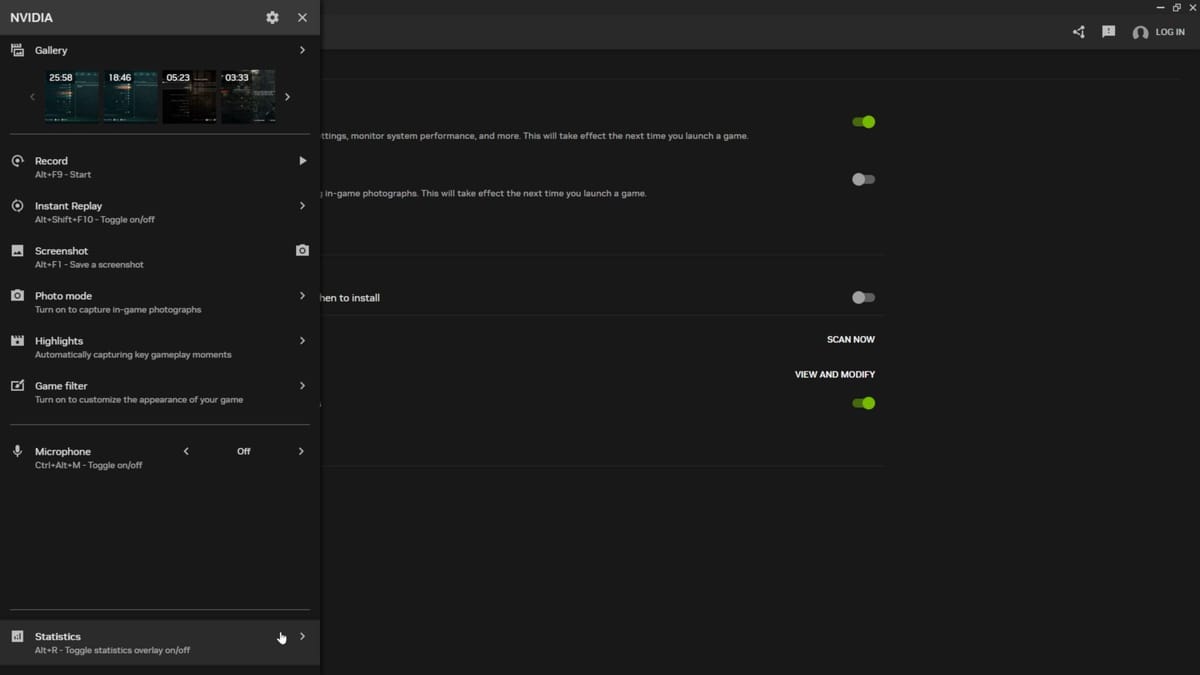Click VIEW AND MODIFY
The image size is (1200, 675).
tap(834, 374)
